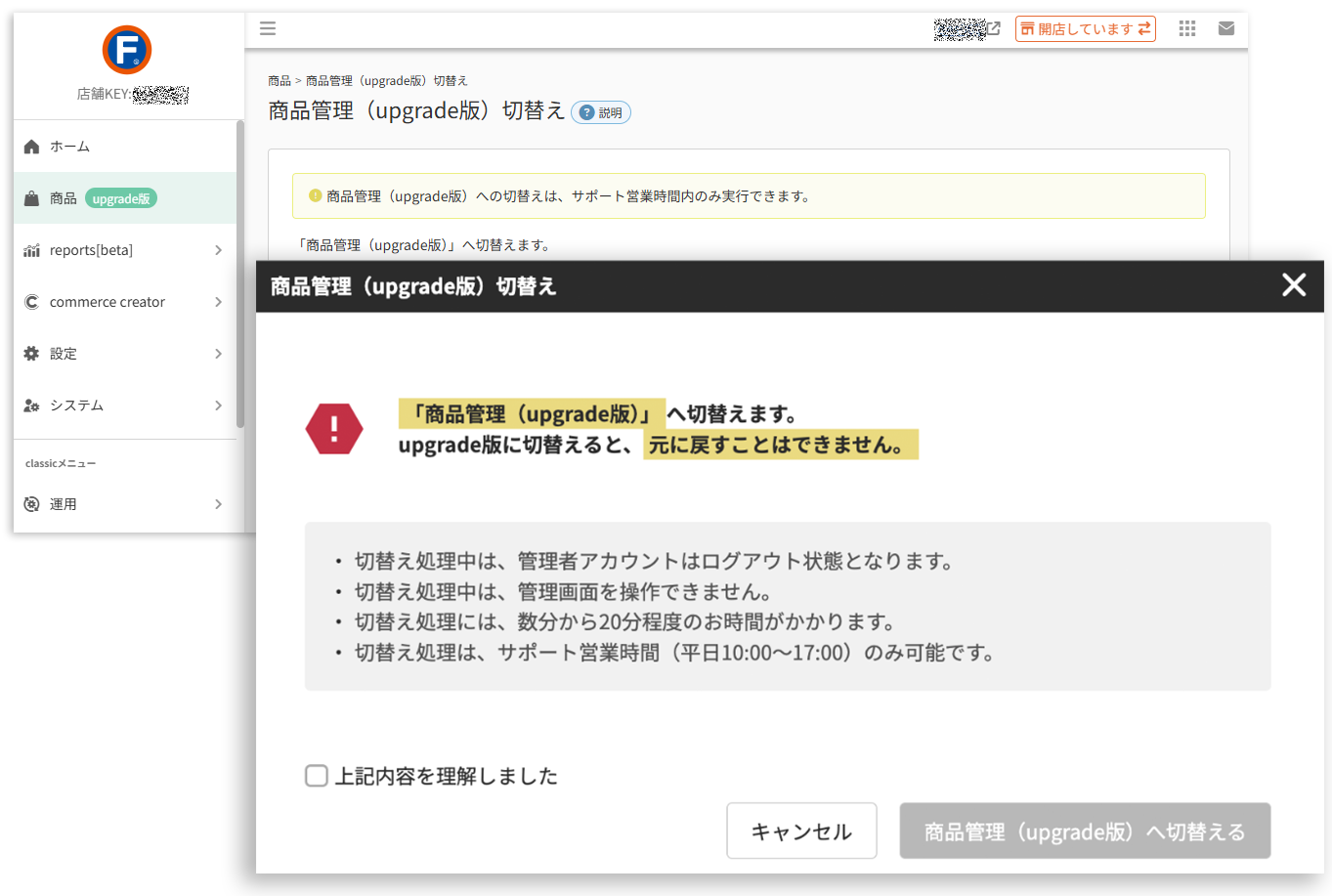The height and width of the screenshot is (896, 1332).
Task: Click 元に戻すことはできません highlighted text
Action: tap(780, 445)
